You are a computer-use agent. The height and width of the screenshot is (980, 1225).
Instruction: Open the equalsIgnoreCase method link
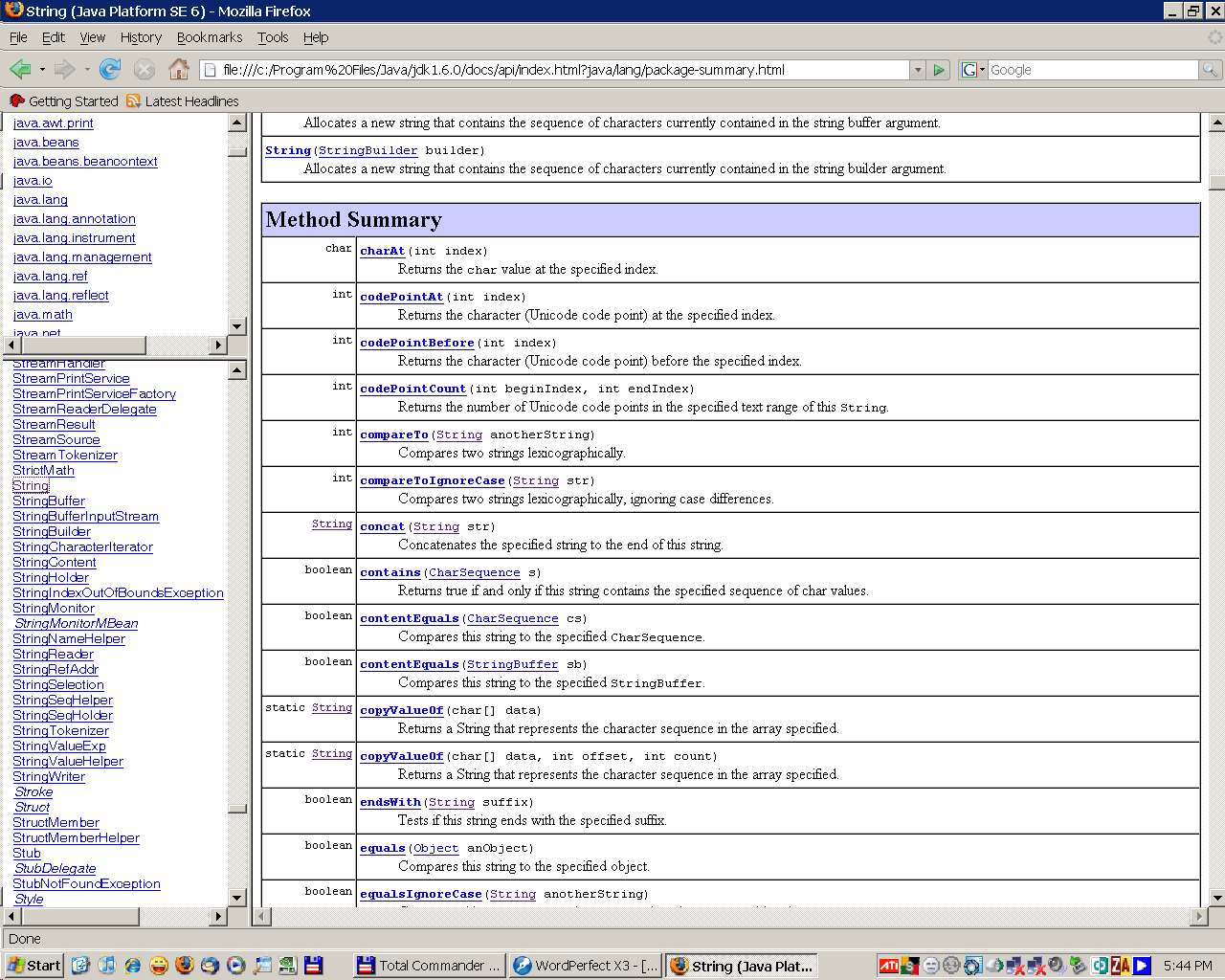[421, 894]
